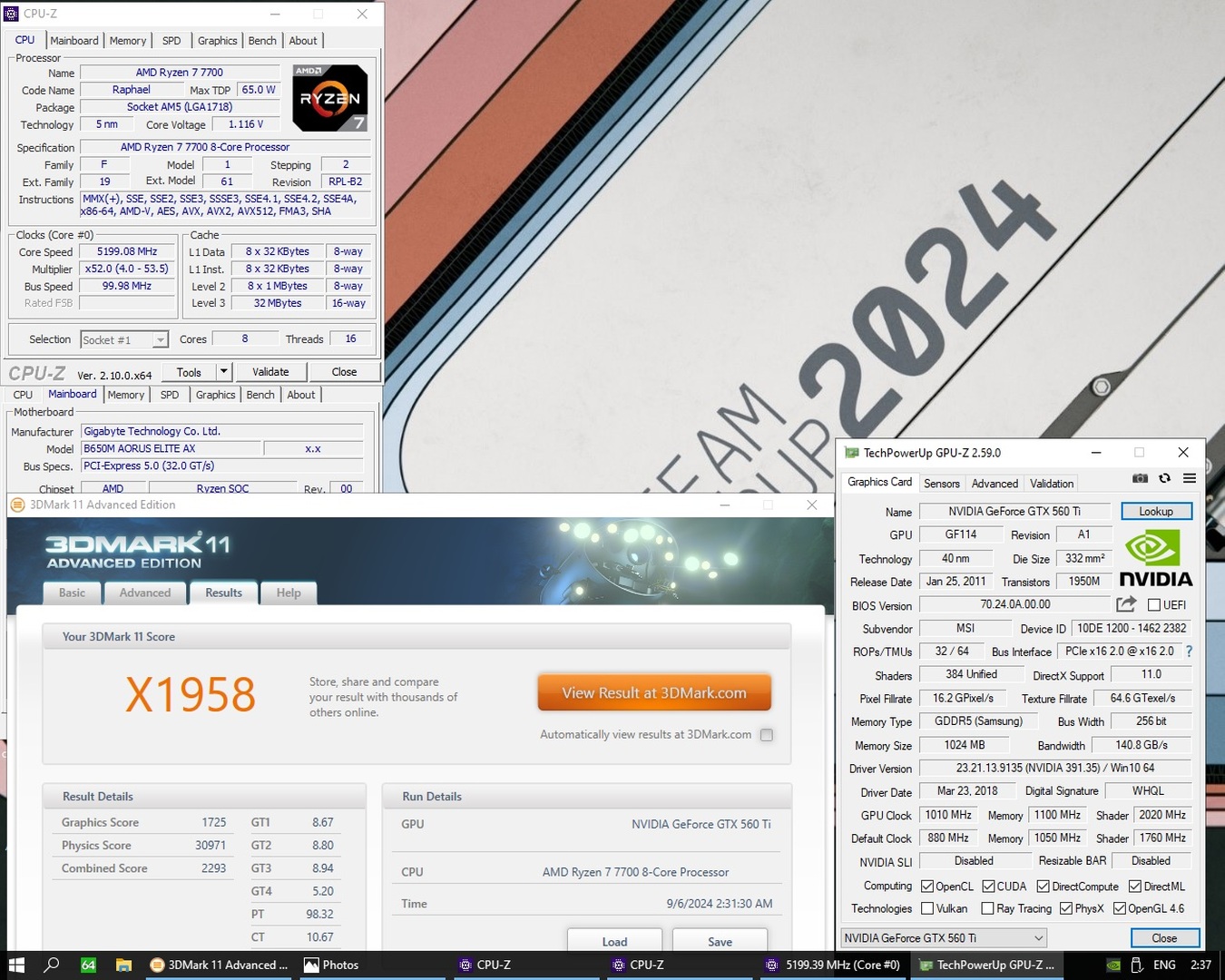This screenshot has height=980, width=1225.
Task: Click the BIOS Version field 70.24.0A.00.00
Action: click(1014, 604)
